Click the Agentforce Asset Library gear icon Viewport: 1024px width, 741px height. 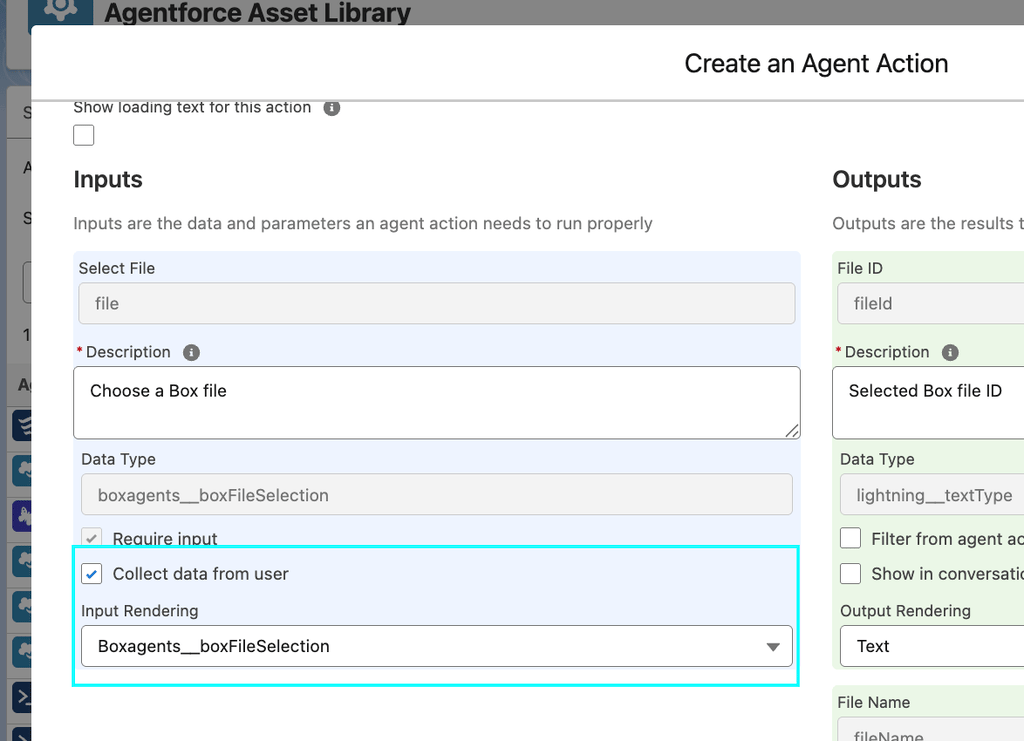(x=61, y=10)
